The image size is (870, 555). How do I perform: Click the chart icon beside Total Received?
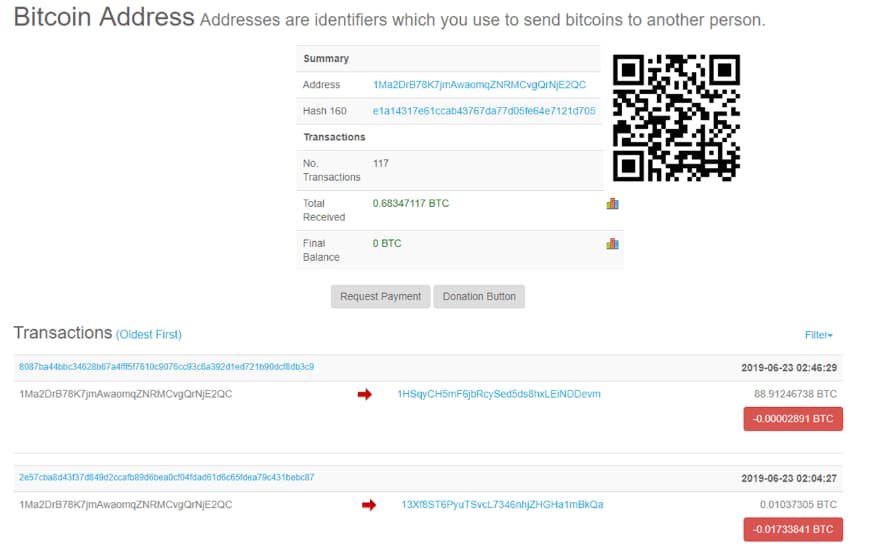(612, 204)
